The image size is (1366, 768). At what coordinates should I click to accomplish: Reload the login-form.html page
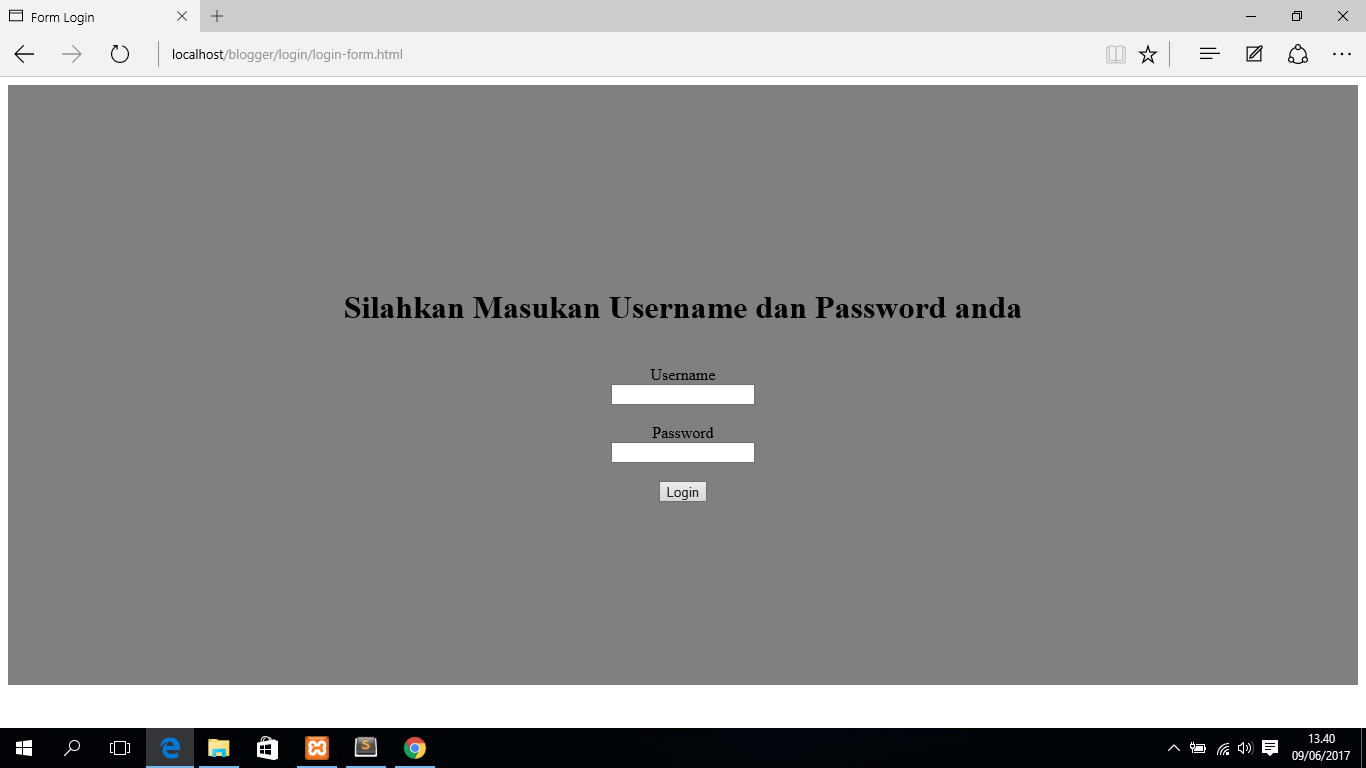click(120, 54)
